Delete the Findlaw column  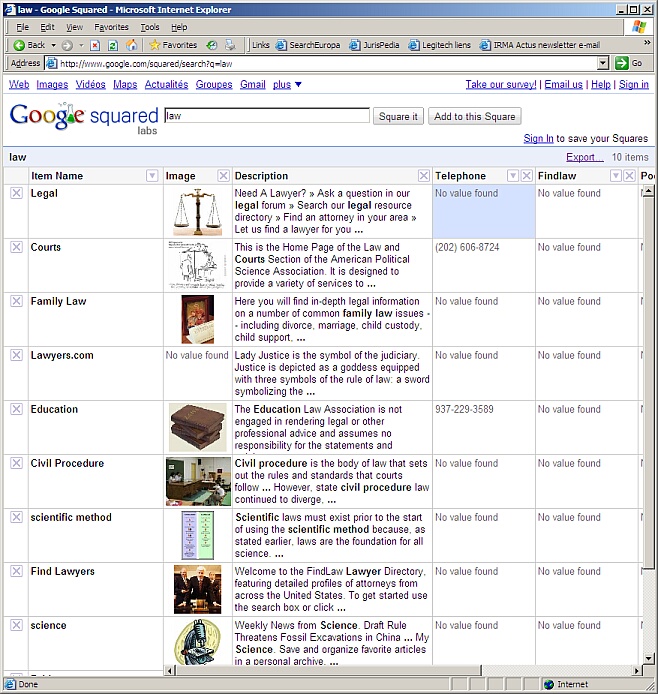pyautogui.click(x=629, y=176)
